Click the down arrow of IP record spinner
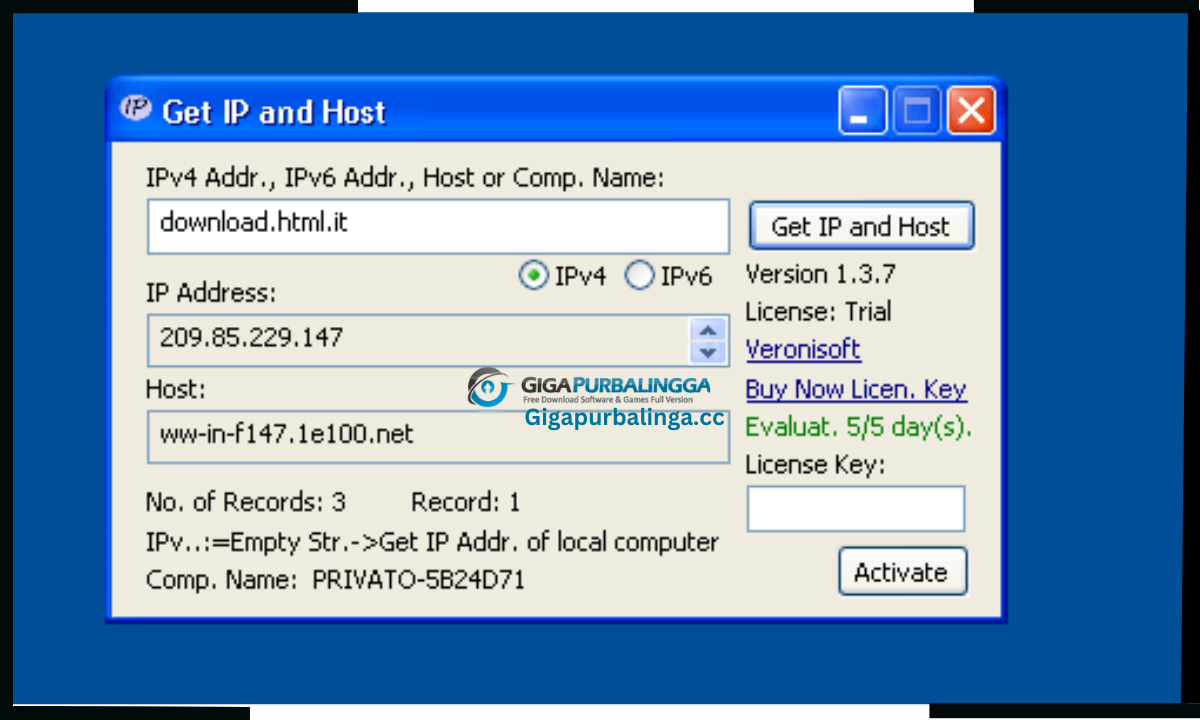This screenshot has width=1200, height=720. pos(708,351)
